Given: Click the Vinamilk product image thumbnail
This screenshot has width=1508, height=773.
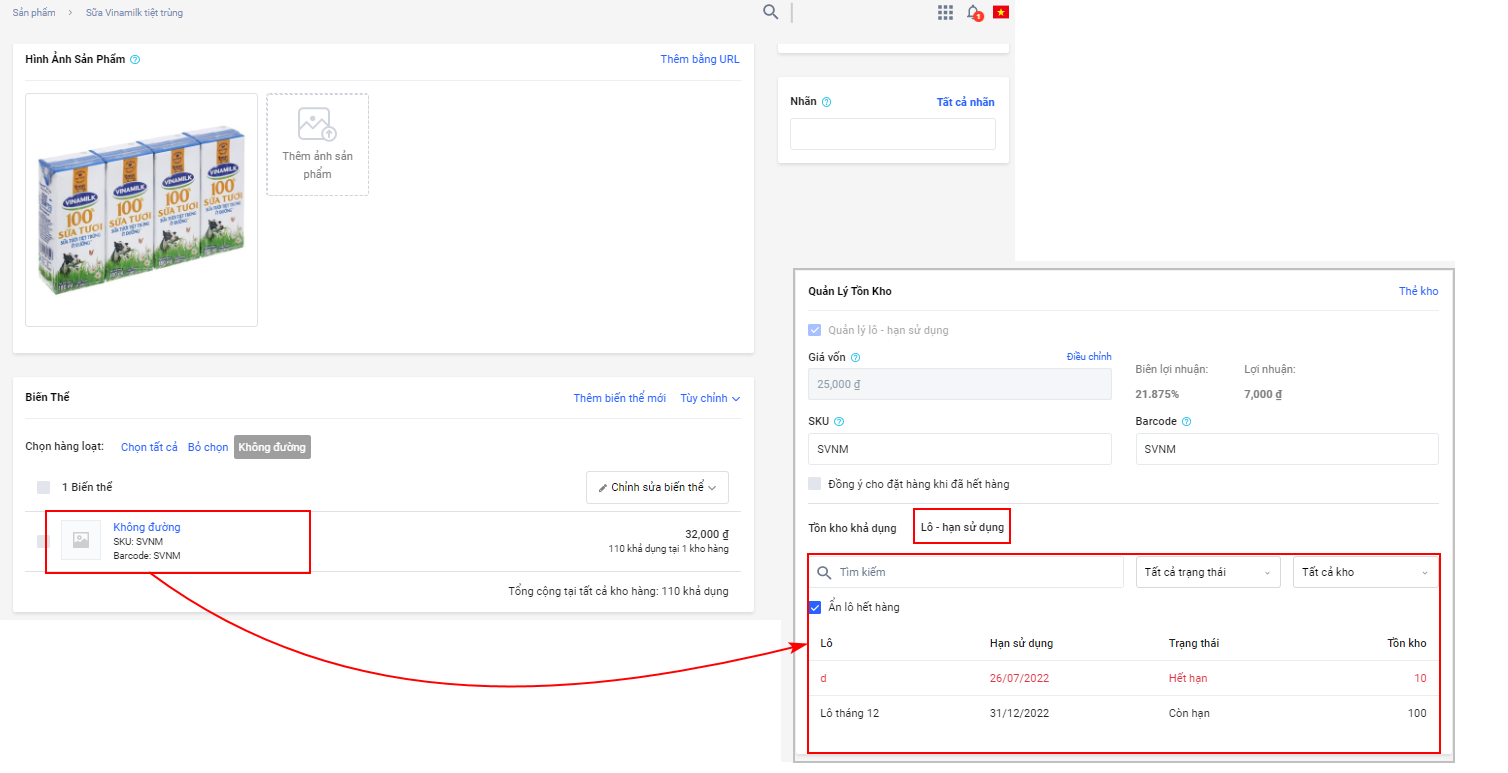Looking at the screenshot, I should [x=141, y=210].
